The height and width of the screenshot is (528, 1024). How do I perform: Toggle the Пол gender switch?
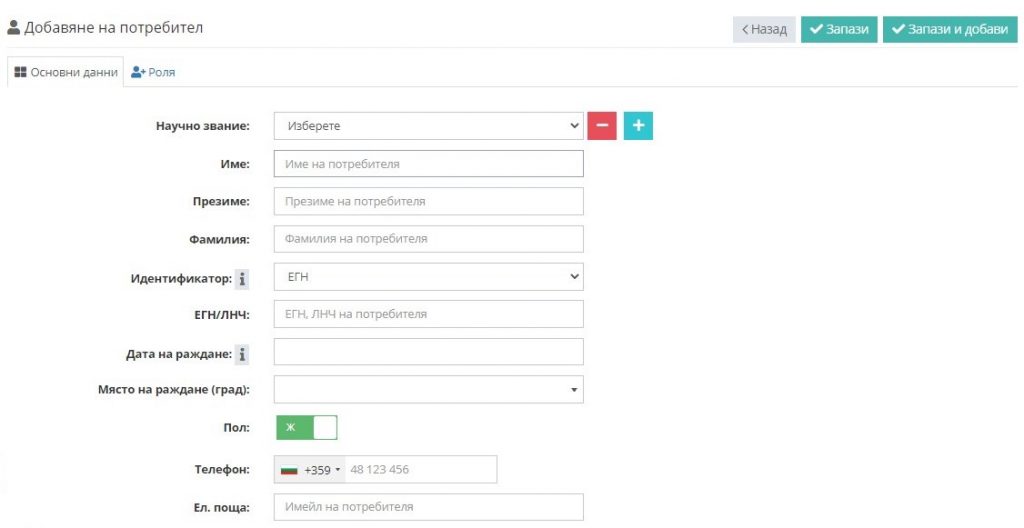[306, 427]
